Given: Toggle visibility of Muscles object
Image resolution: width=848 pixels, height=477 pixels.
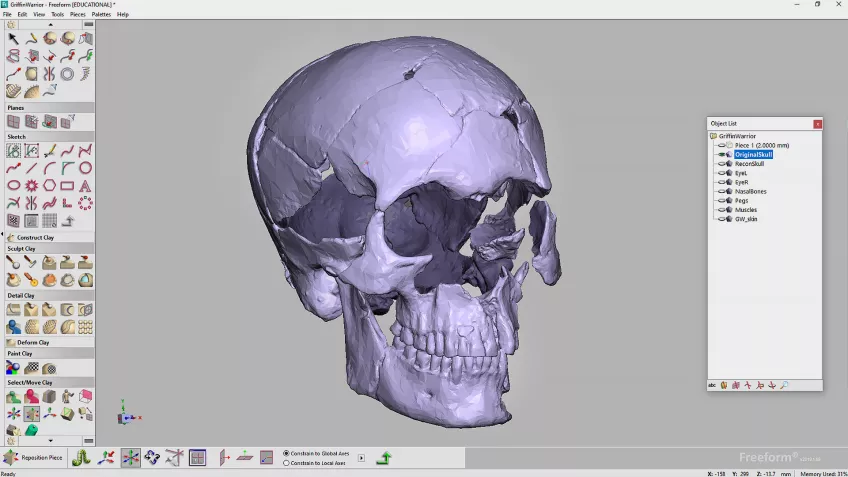Looking at the screenshot, I should pos(722,210).
